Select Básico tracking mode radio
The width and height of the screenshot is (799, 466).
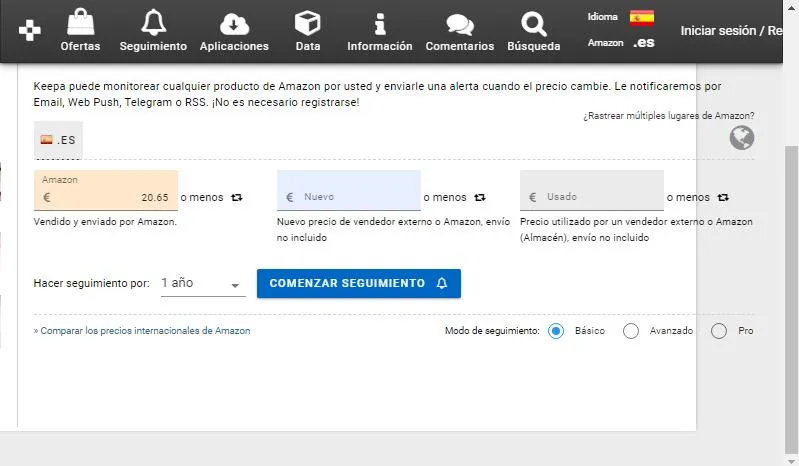tap(555, 331)
